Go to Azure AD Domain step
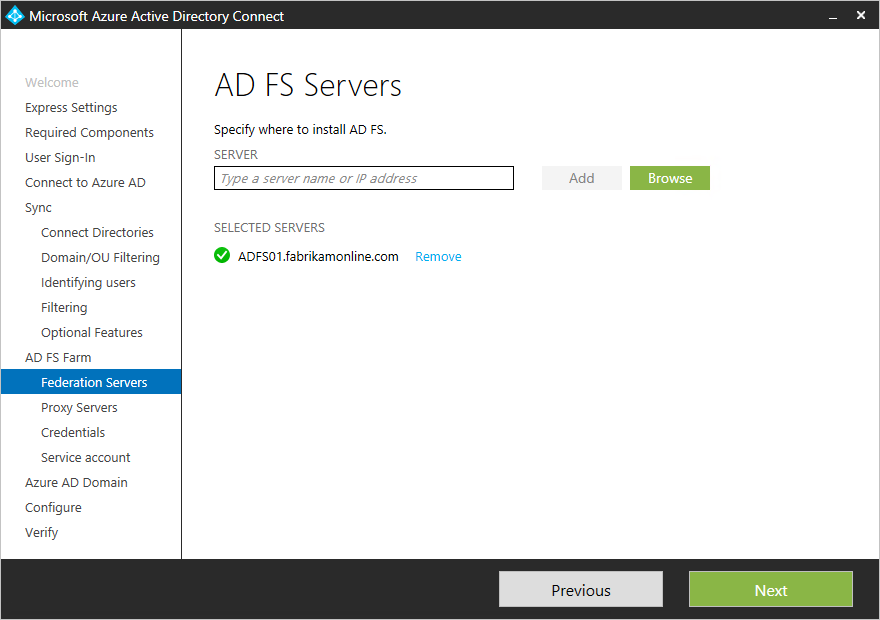The width and height of the screenshot is (880, 620). 76,483
